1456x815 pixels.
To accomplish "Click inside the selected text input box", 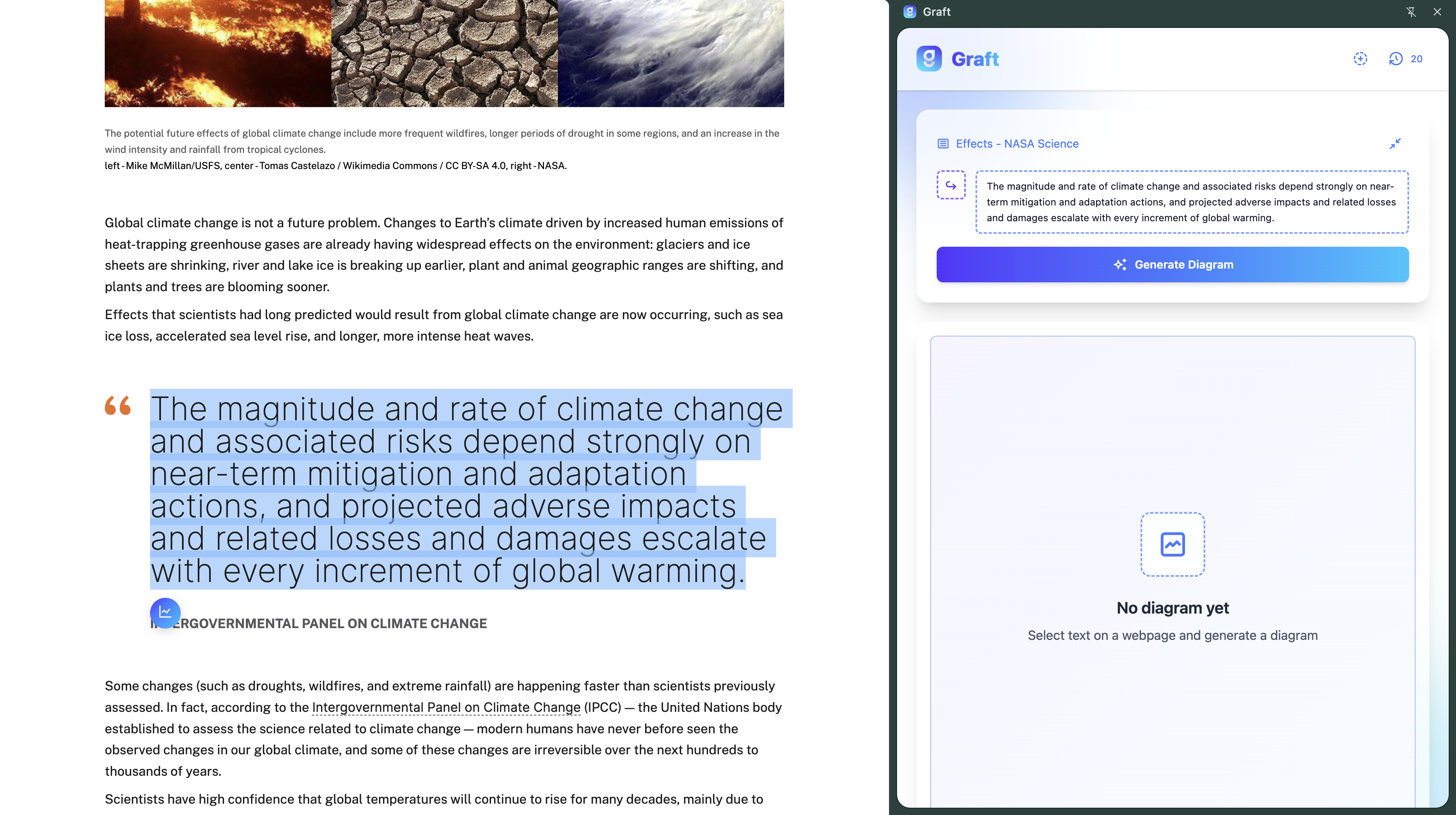I will click(x=1191, y=202).
